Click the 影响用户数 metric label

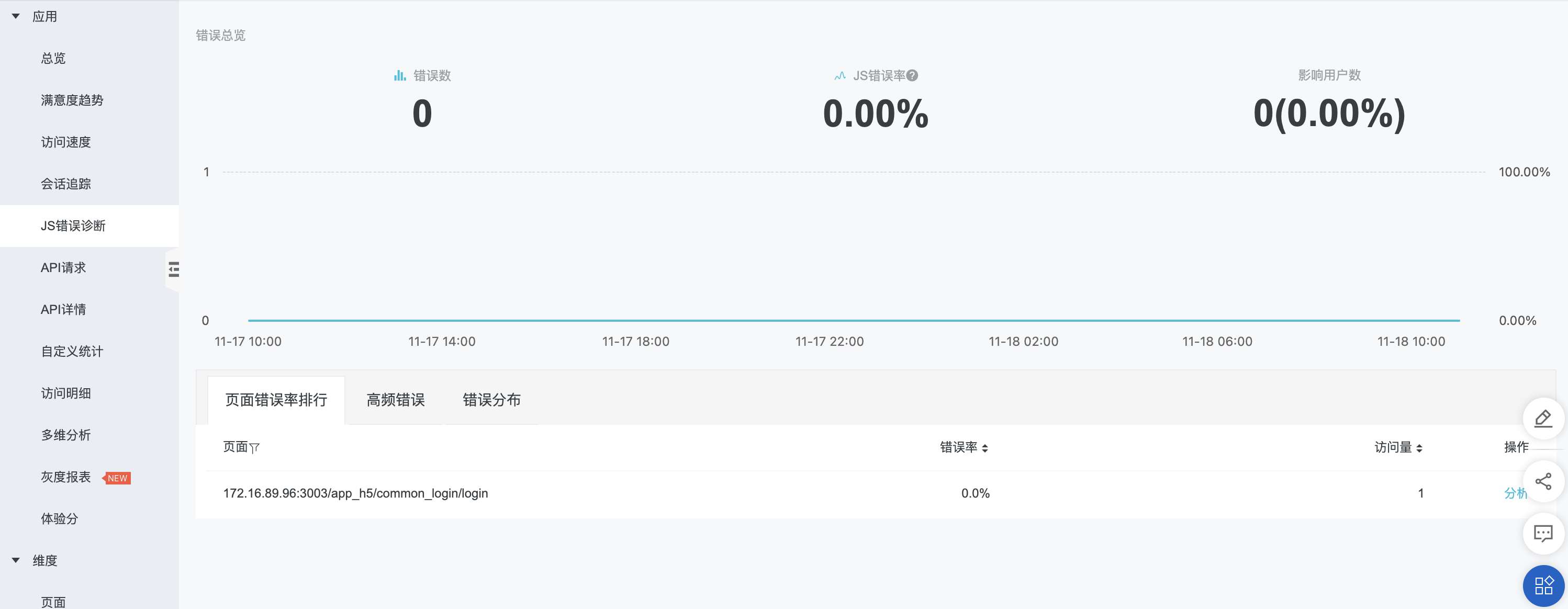point(1329,75)
